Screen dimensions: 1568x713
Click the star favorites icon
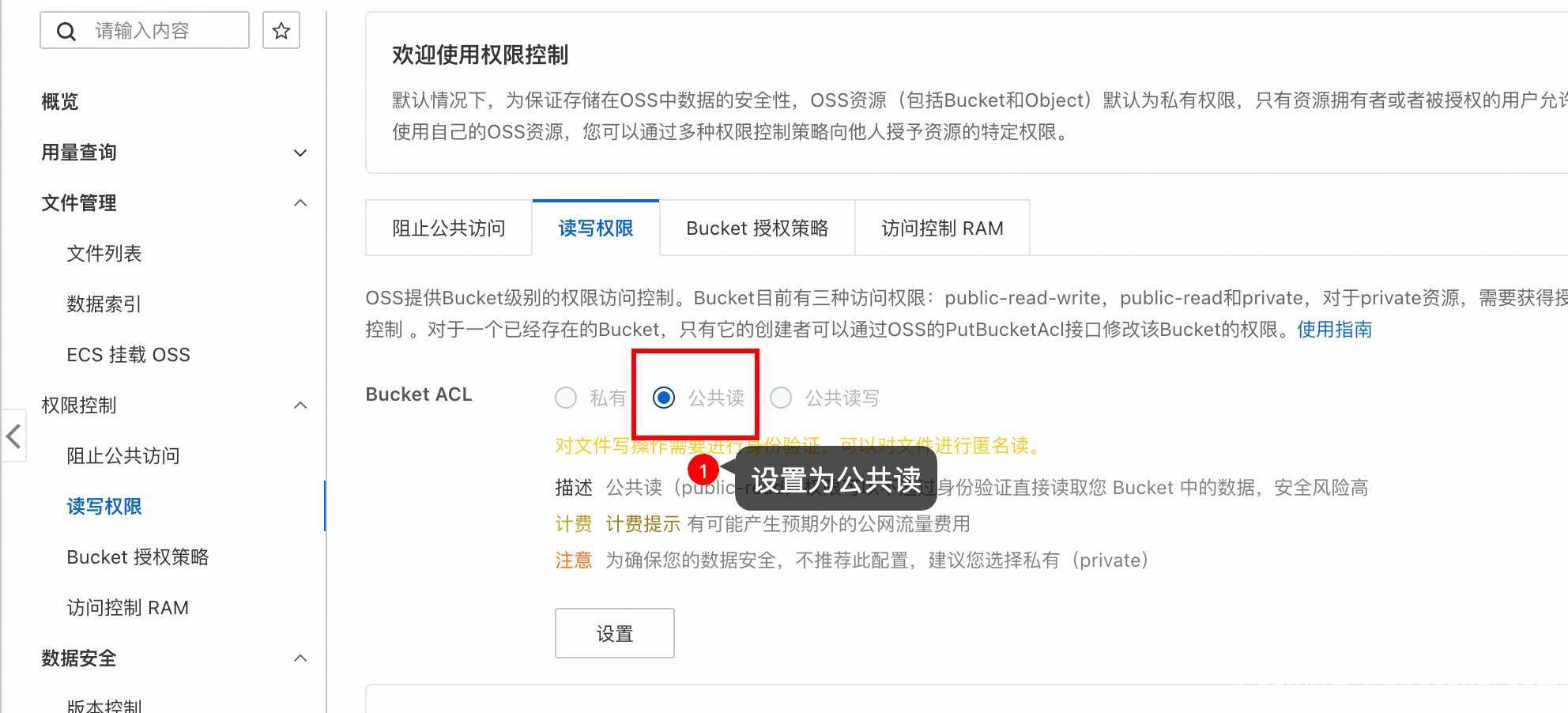(x=281, y=31)
